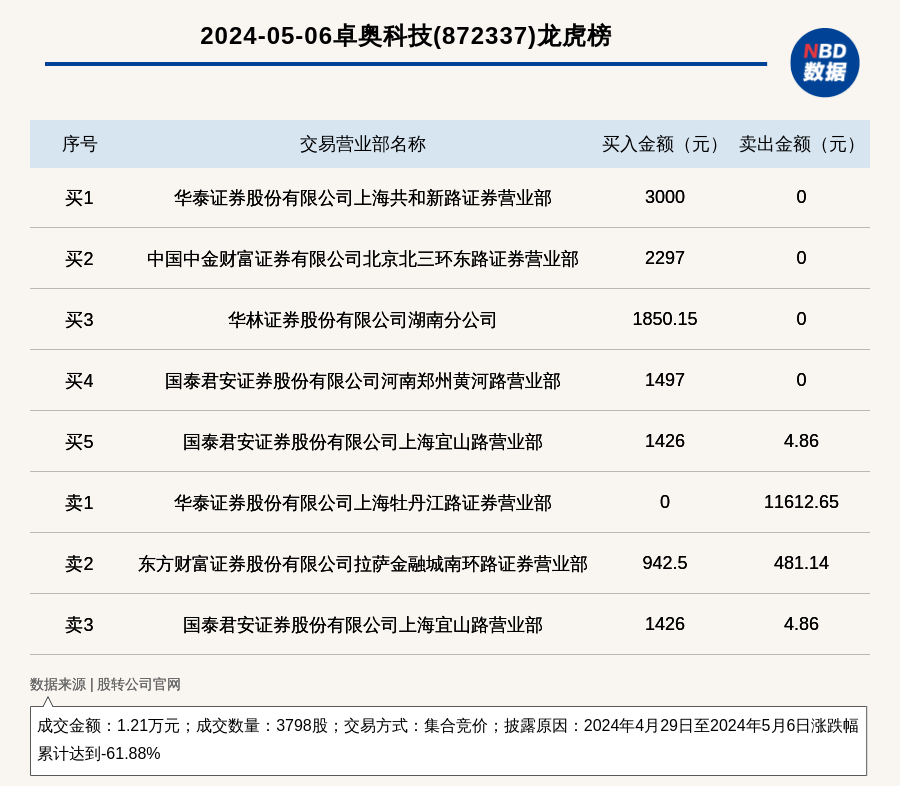Click the buy amount 3000

[x=665, y=197]
